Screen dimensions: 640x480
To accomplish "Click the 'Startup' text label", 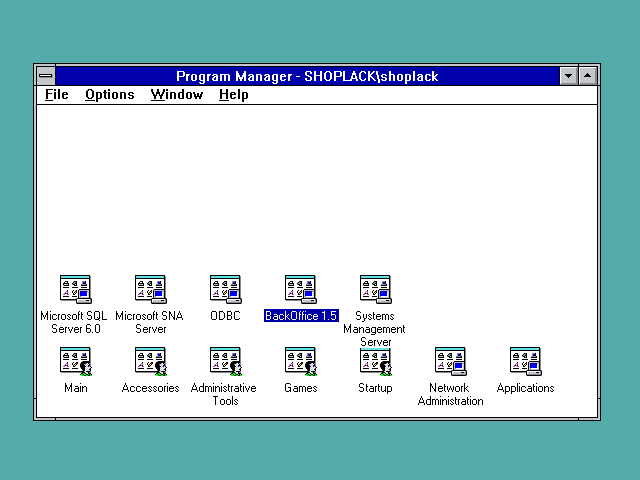I will click(x=376, y=388).
